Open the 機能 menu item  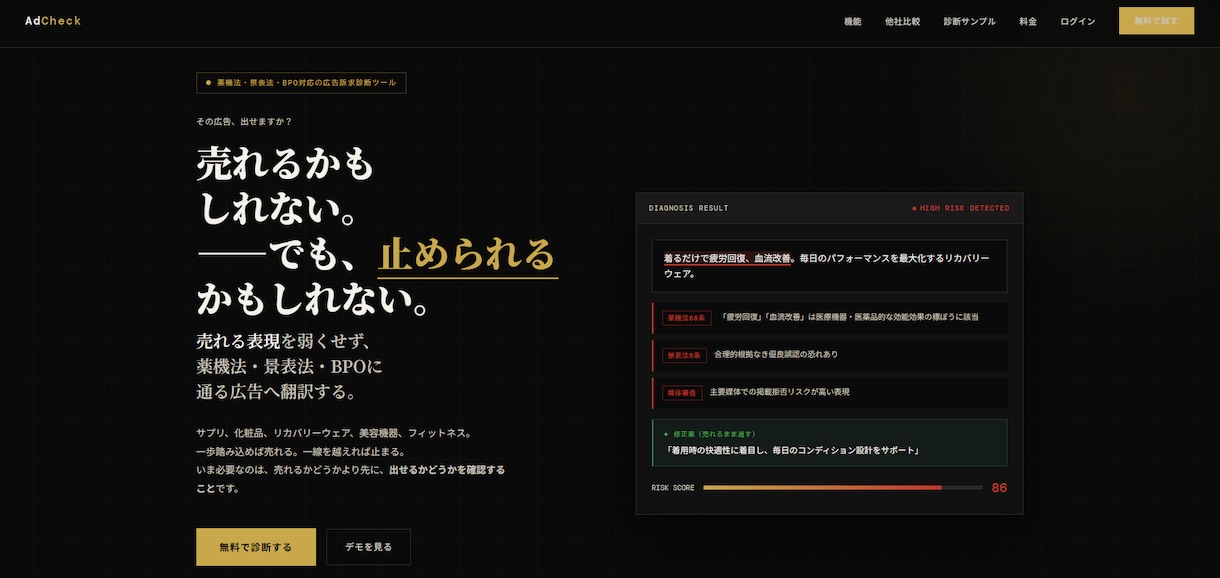pyautogui.click(x=852, y=21)
